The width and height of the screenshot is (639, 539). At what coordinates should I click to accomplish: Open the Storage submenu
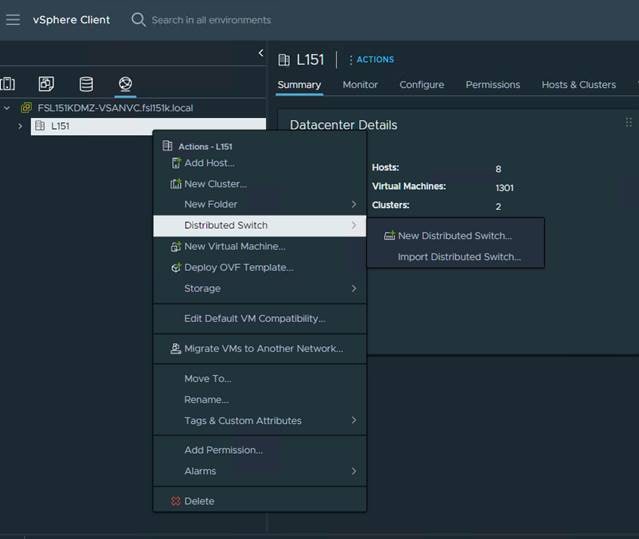coord(260,288)
